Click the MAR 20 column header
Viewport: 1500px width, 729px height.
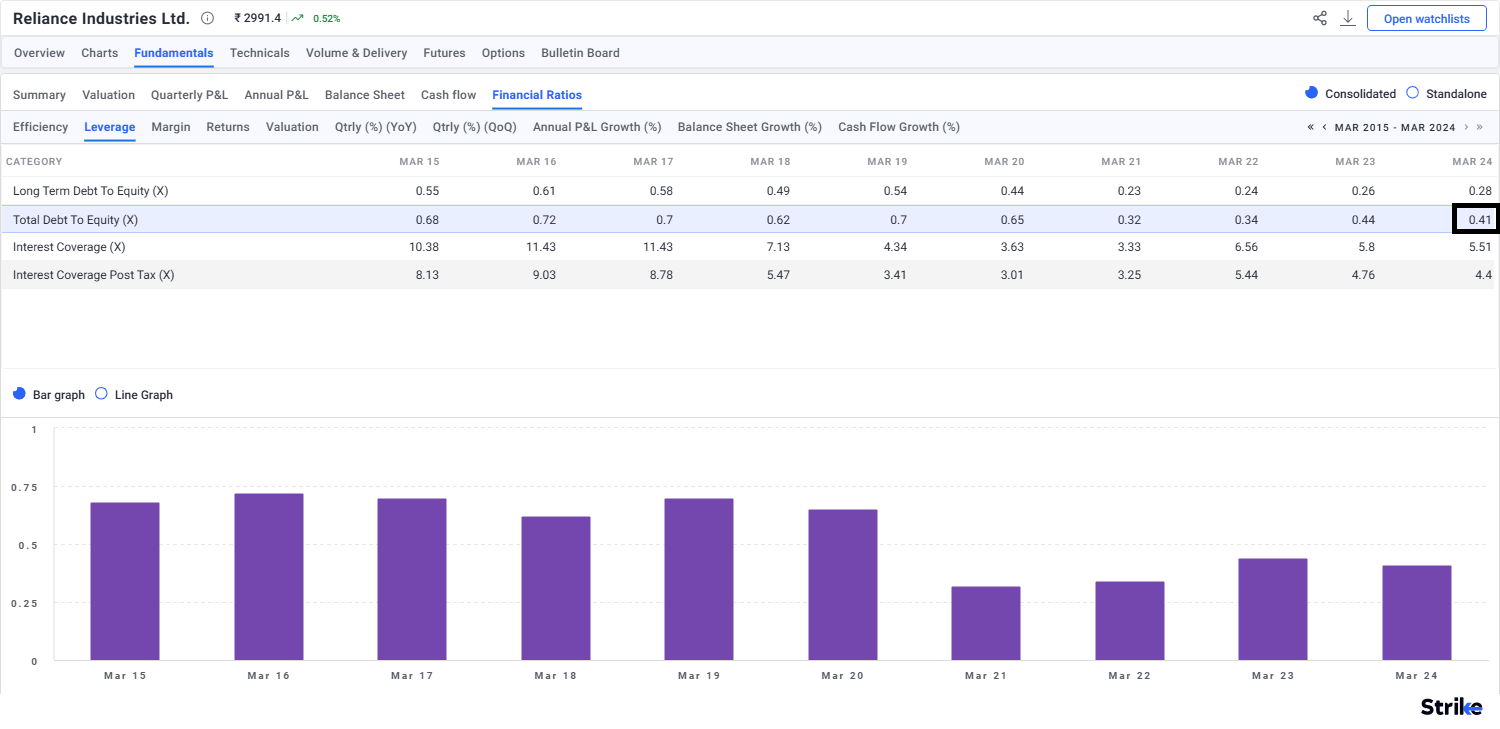coord(1003,161)
